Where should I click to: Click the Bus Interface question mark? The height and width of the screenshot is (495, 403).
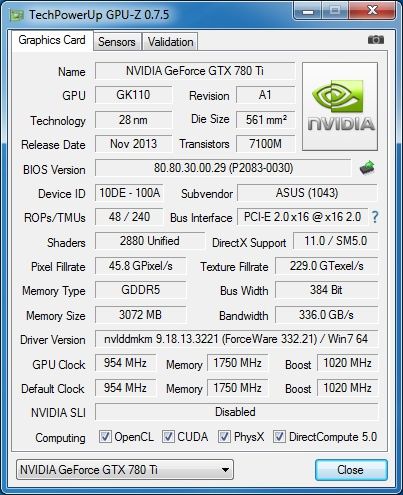click(x=375, y=217)
